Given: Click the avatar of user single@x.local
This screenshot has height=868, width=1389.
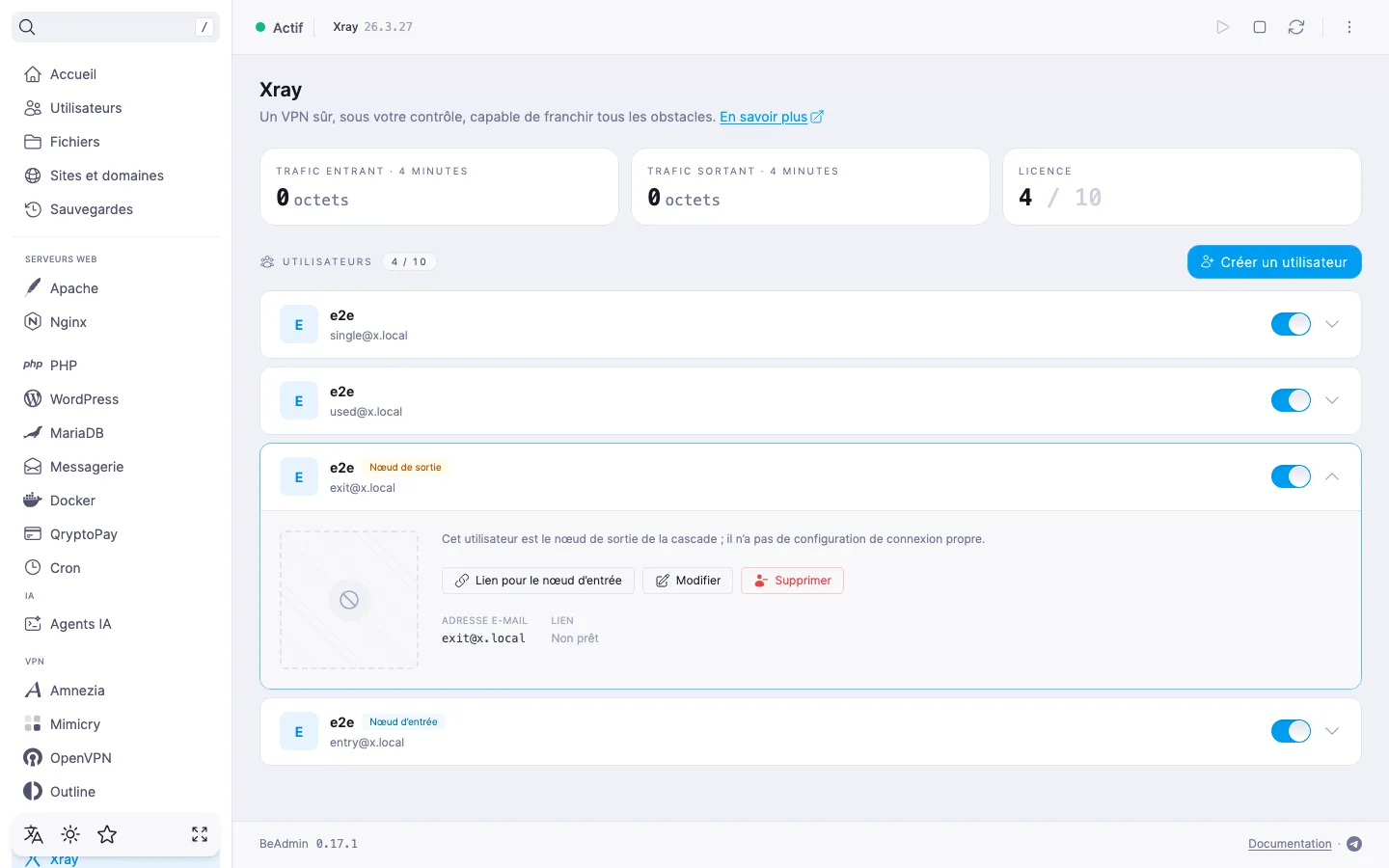Looking at the screenshot, I should pos(299,325).
